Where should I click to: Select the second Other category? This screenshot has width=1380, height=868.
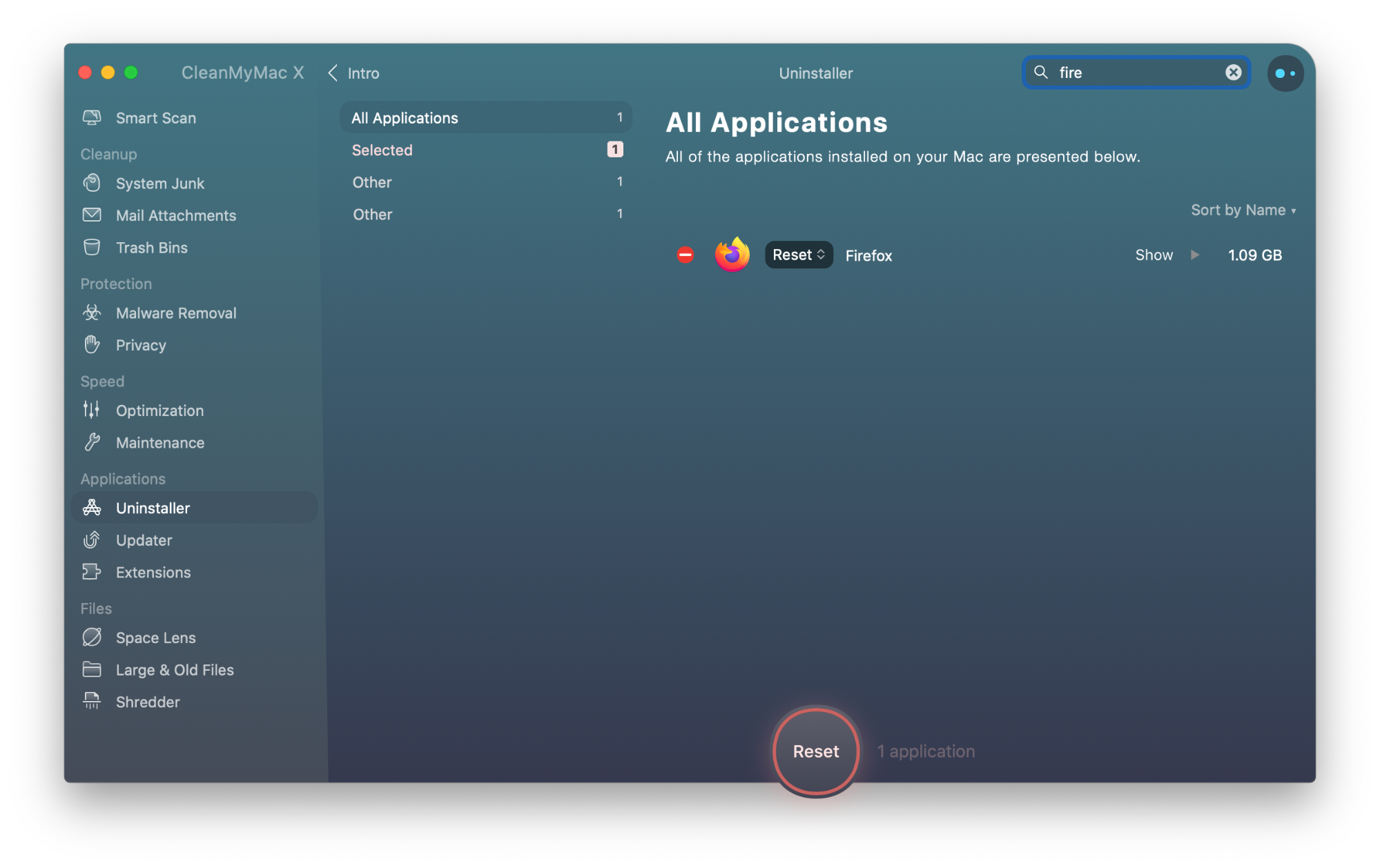486,215
